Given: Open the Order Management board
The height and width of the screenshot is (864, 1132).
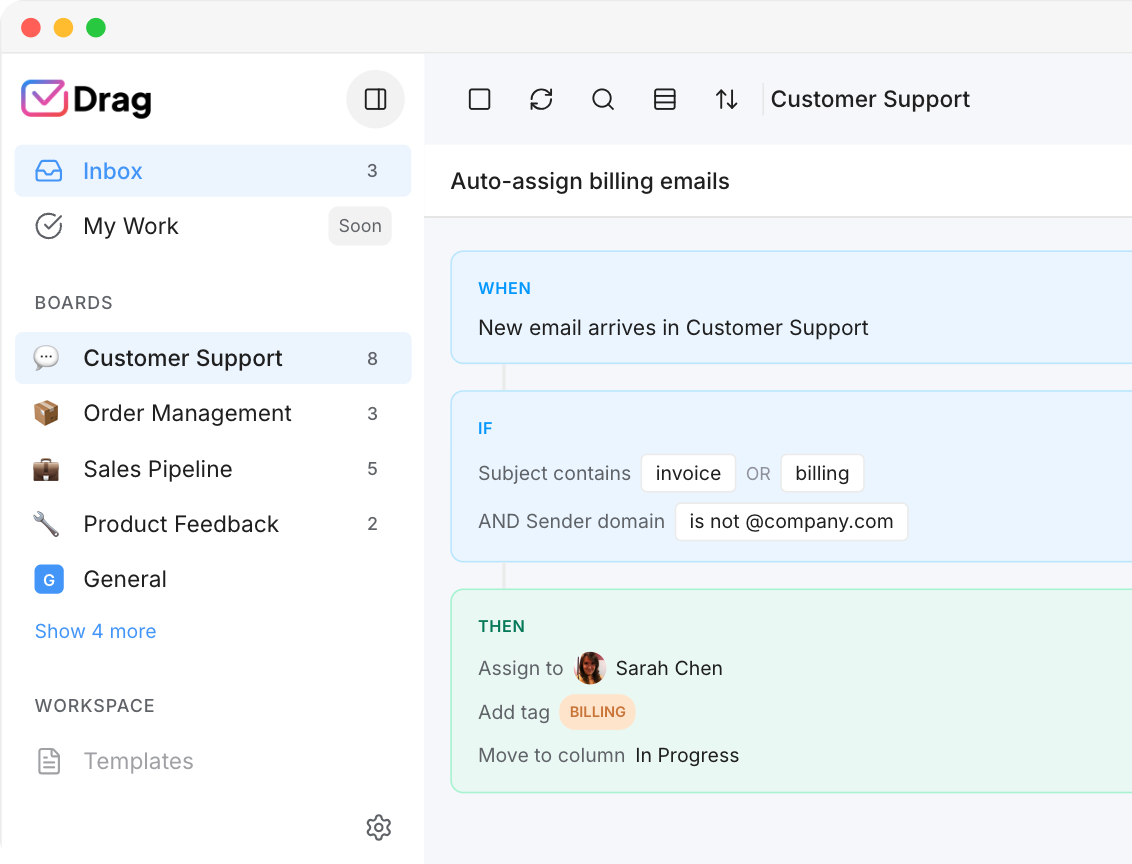Looking at the screenshot, I should pyautogui.click(x=213, y=413).
